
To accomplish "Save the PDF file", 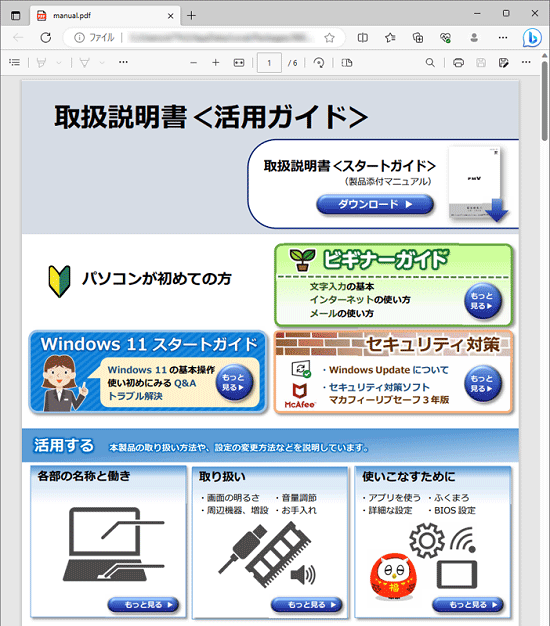I will click(x=481, y=63).
